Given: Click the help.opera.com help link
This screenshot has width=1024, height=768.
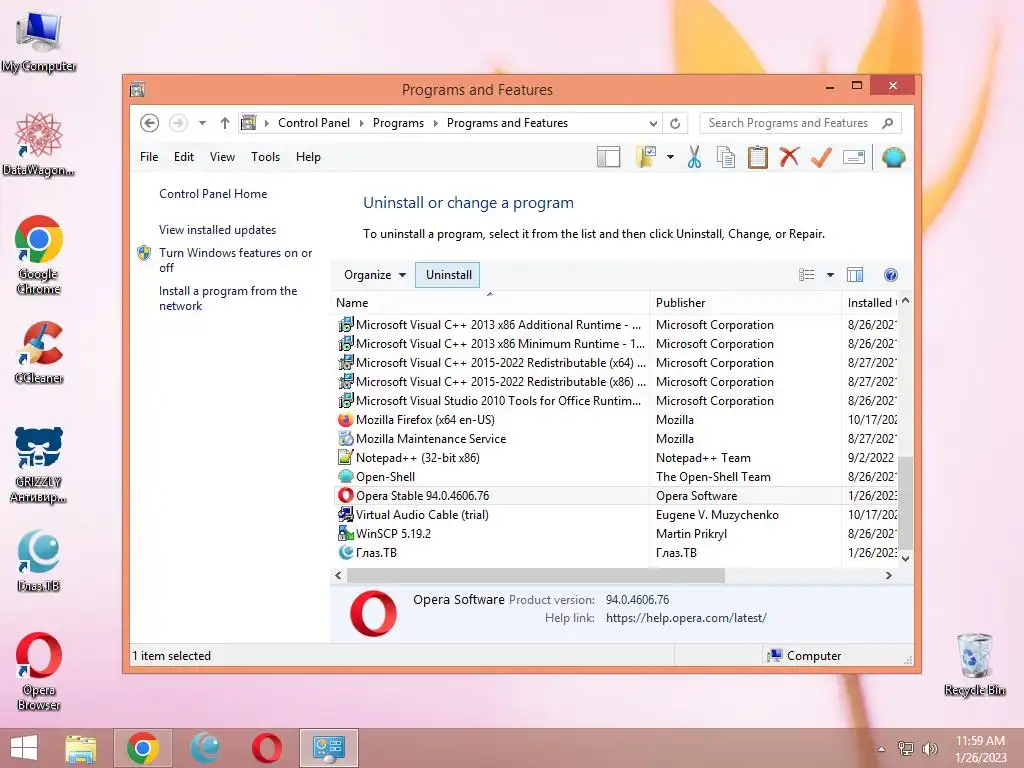Looking at the screenshot, I should (686, 618).
